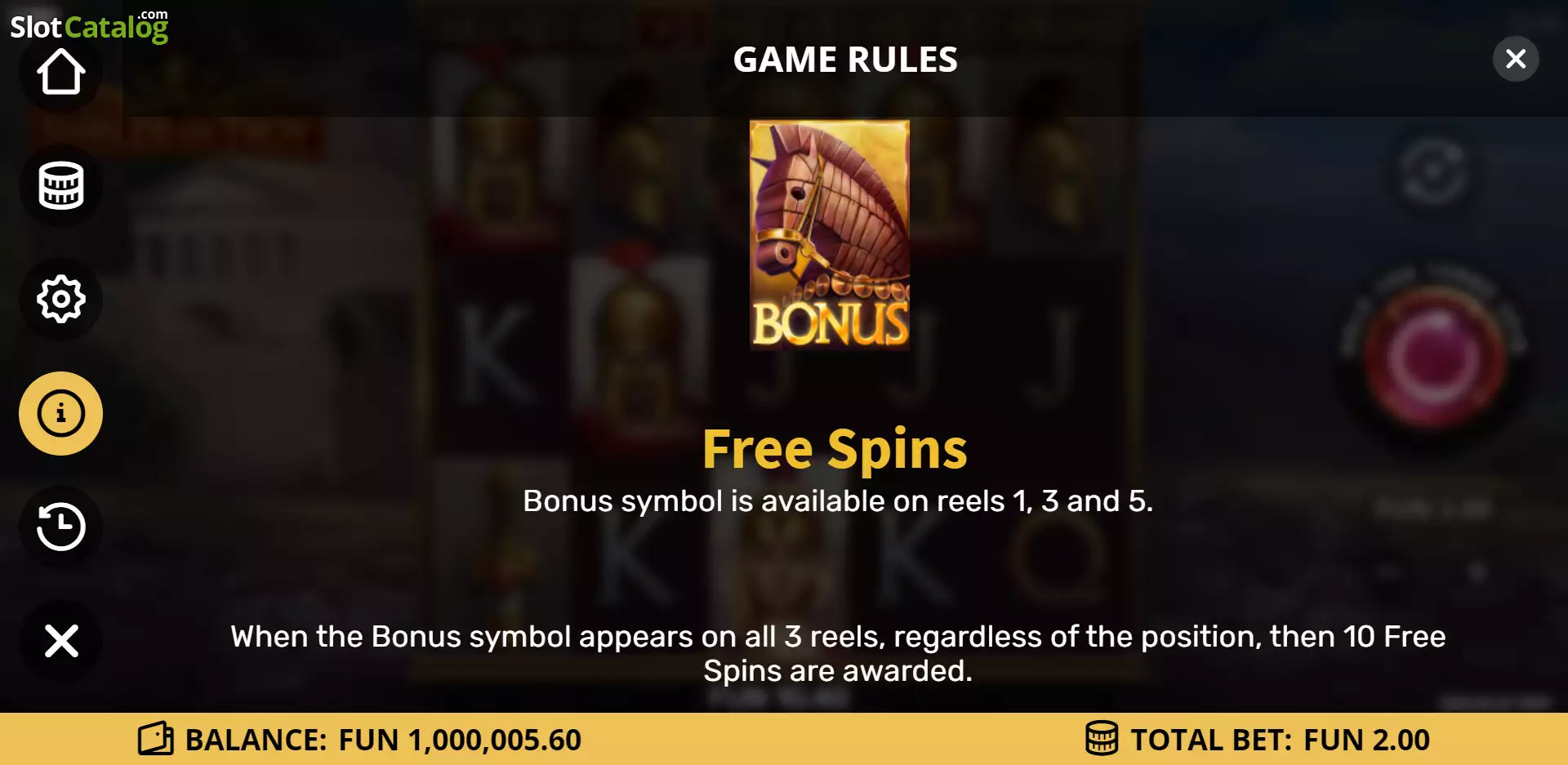The height and width of the screenshot is (765, 1568).
Task: Click the total bet value FUN 2.00
Action: pos(1366,740)
